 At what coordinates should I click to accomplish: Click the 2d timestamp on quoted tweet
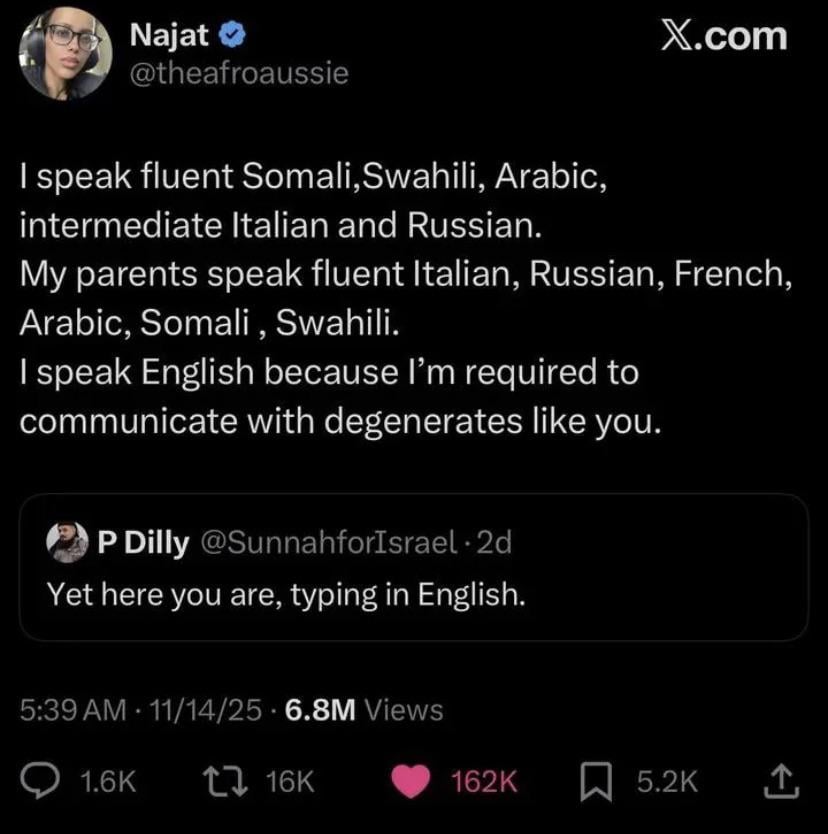[x=495, y=543]
